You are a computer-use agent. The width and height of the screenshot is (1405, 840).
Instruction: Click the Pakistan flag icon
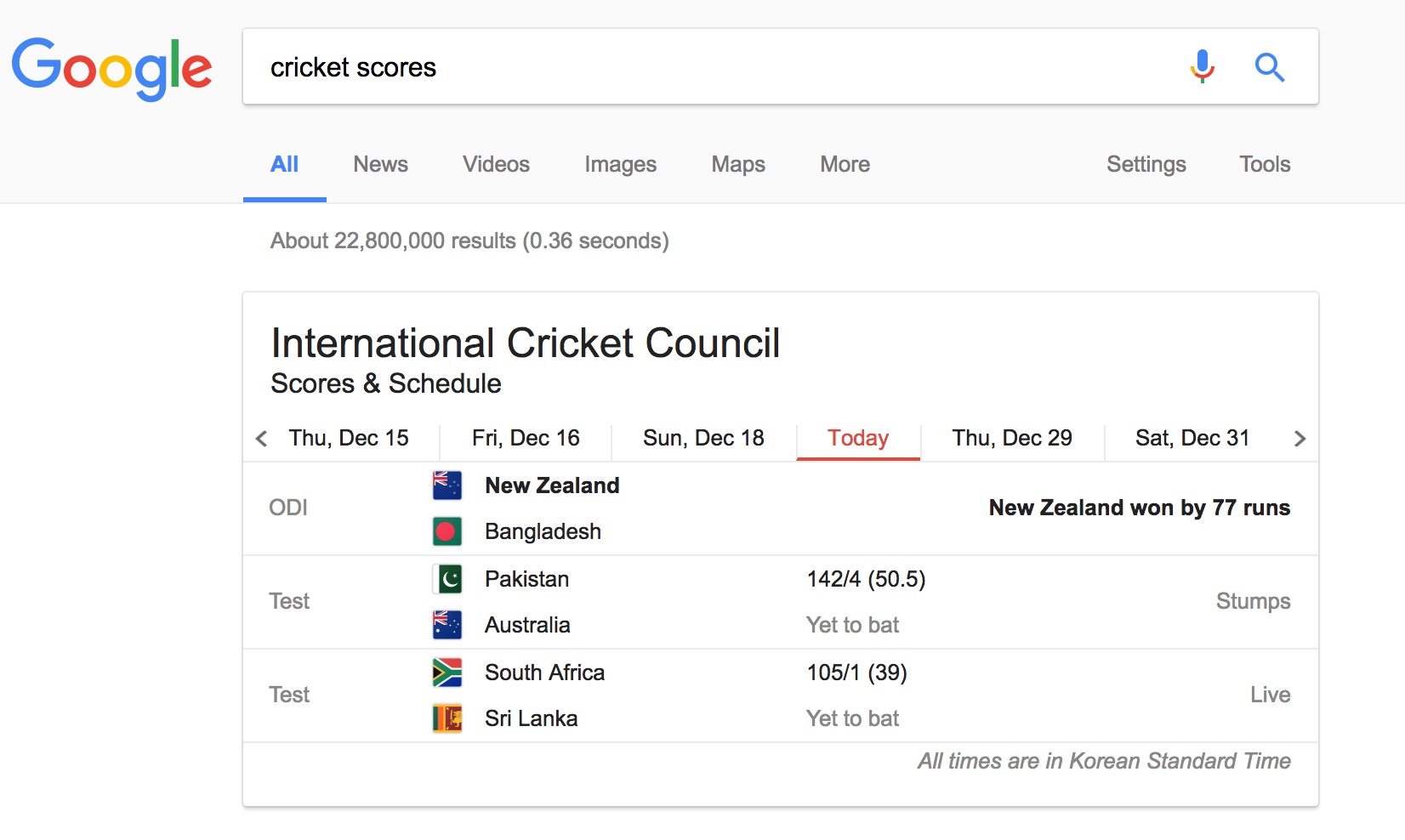[x=447, y=579]
